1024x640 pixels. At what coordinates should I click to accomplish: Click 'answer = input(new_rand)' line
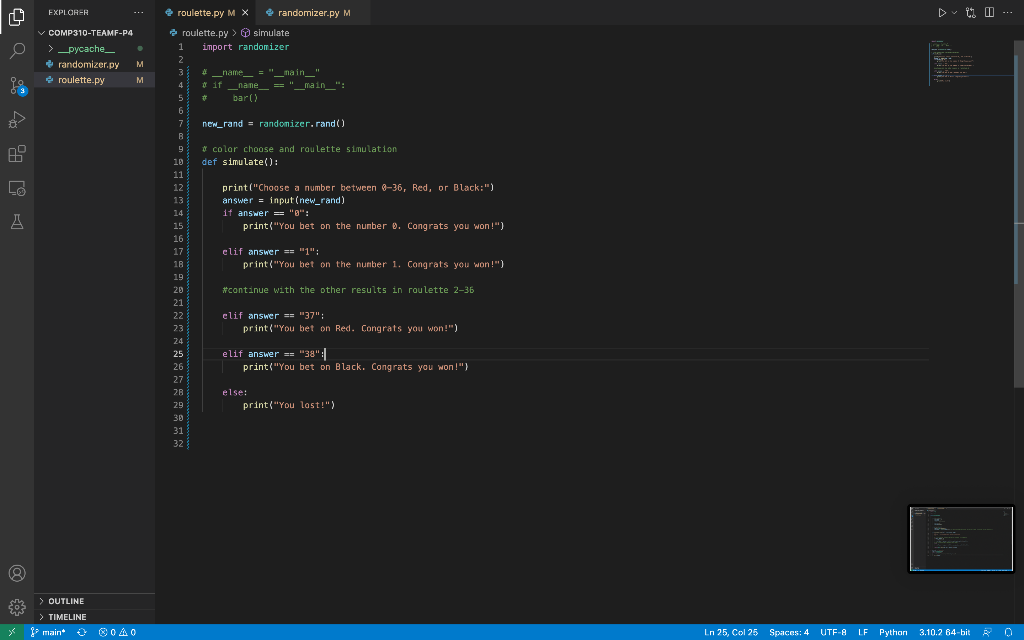[x=283, y=200]
